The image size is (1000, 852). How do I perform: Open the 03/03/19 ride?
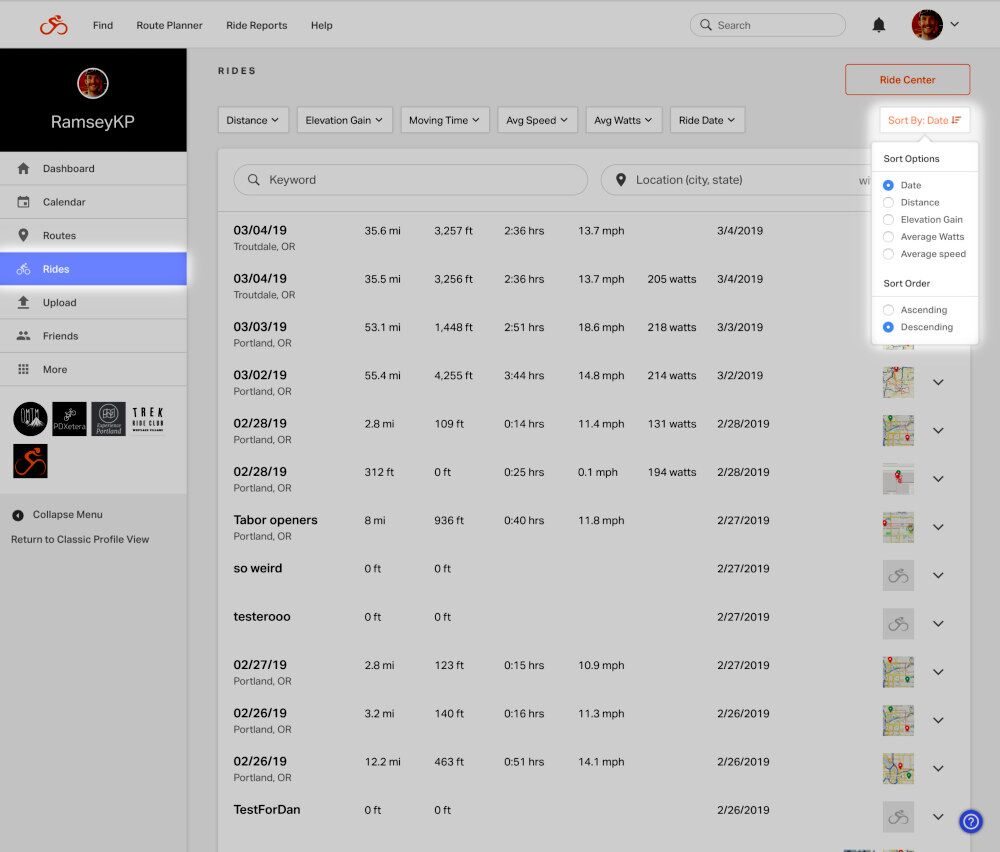pyautogui.click(x=260, y=327)
